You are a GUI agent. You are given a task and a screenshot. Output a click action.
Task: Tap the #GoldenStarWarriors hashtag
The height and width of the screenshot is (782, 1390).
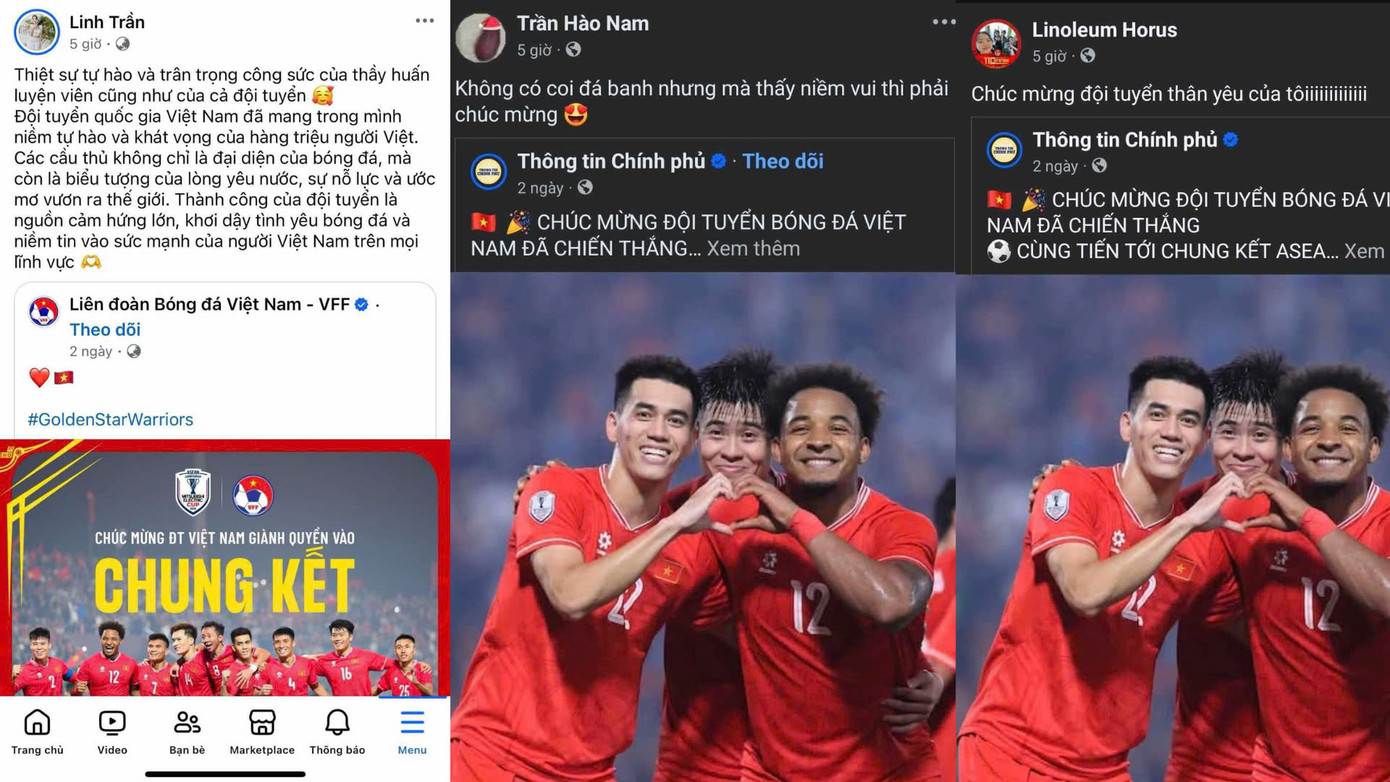pos(110,419)
